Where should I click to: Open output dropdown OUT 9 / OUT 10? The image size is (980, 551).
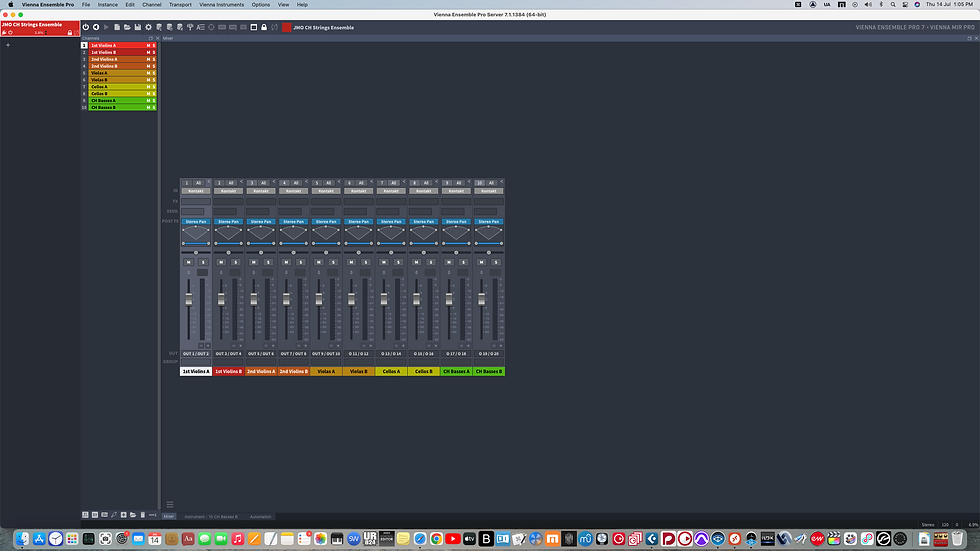click(326, 354)
